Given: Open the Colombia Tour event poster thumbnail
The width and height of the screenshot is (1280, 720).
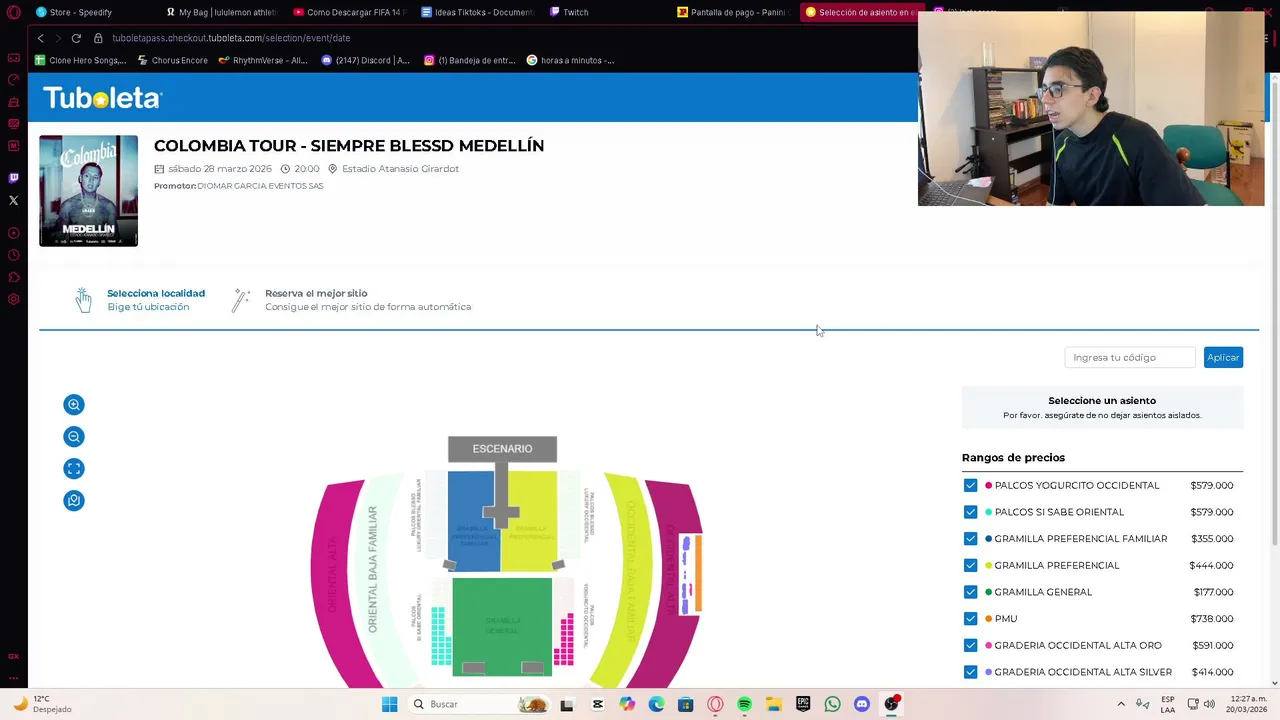Looking at the screenshot, I should point(89,191).
